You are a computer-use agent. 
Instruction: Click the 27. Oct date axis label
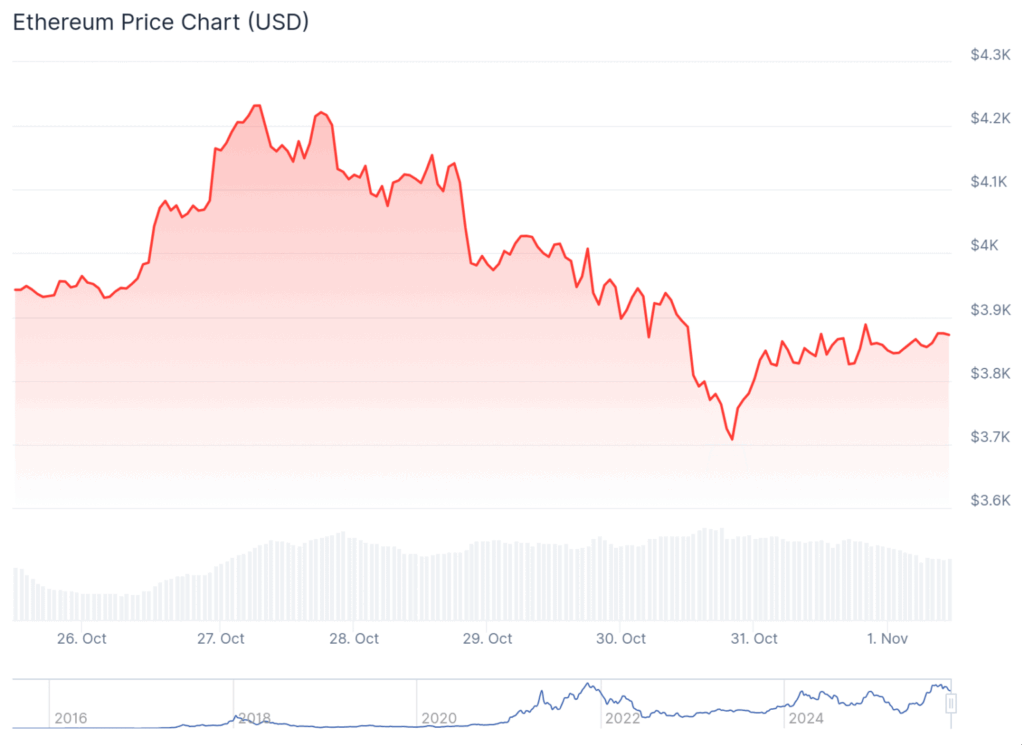221,638
